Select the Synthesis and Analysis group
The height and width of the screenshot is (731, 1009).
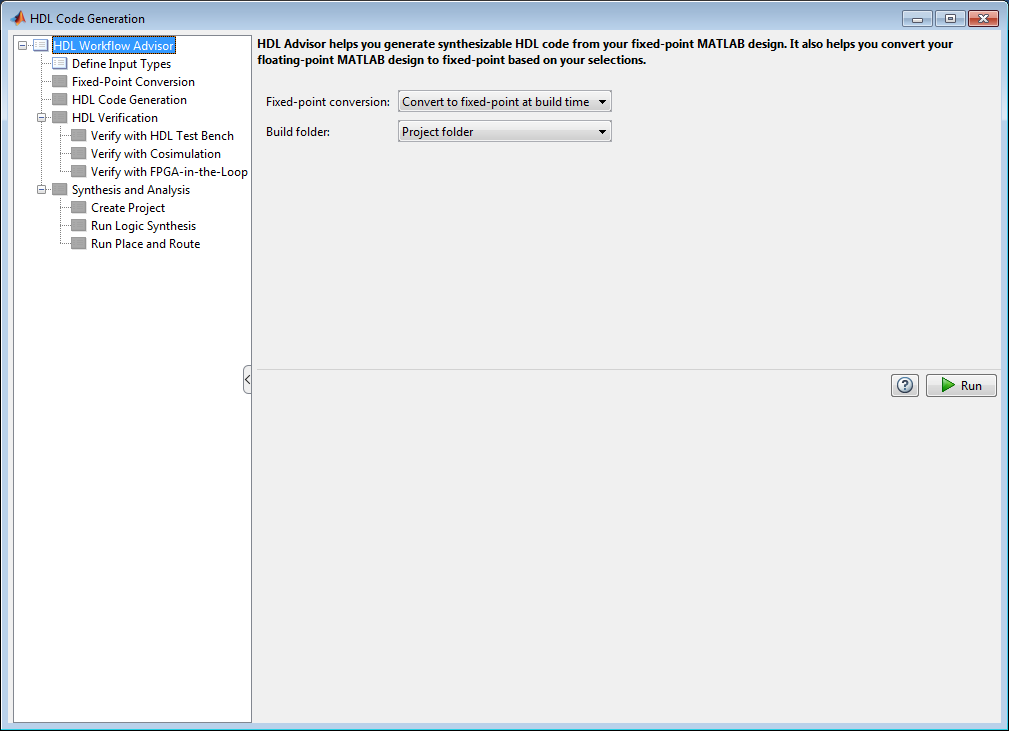131,190
